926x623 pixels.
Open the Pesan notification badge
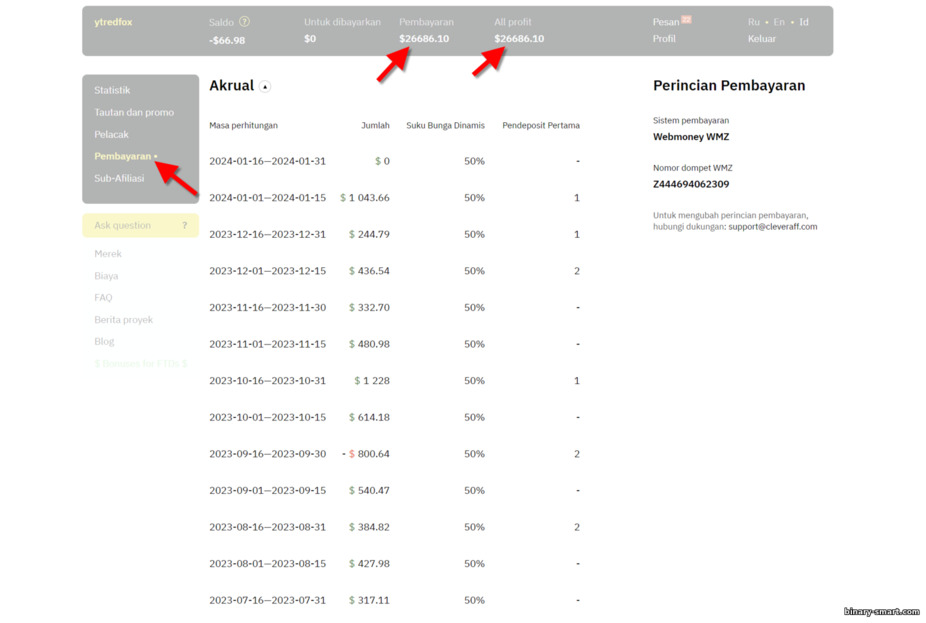(686, 19)
